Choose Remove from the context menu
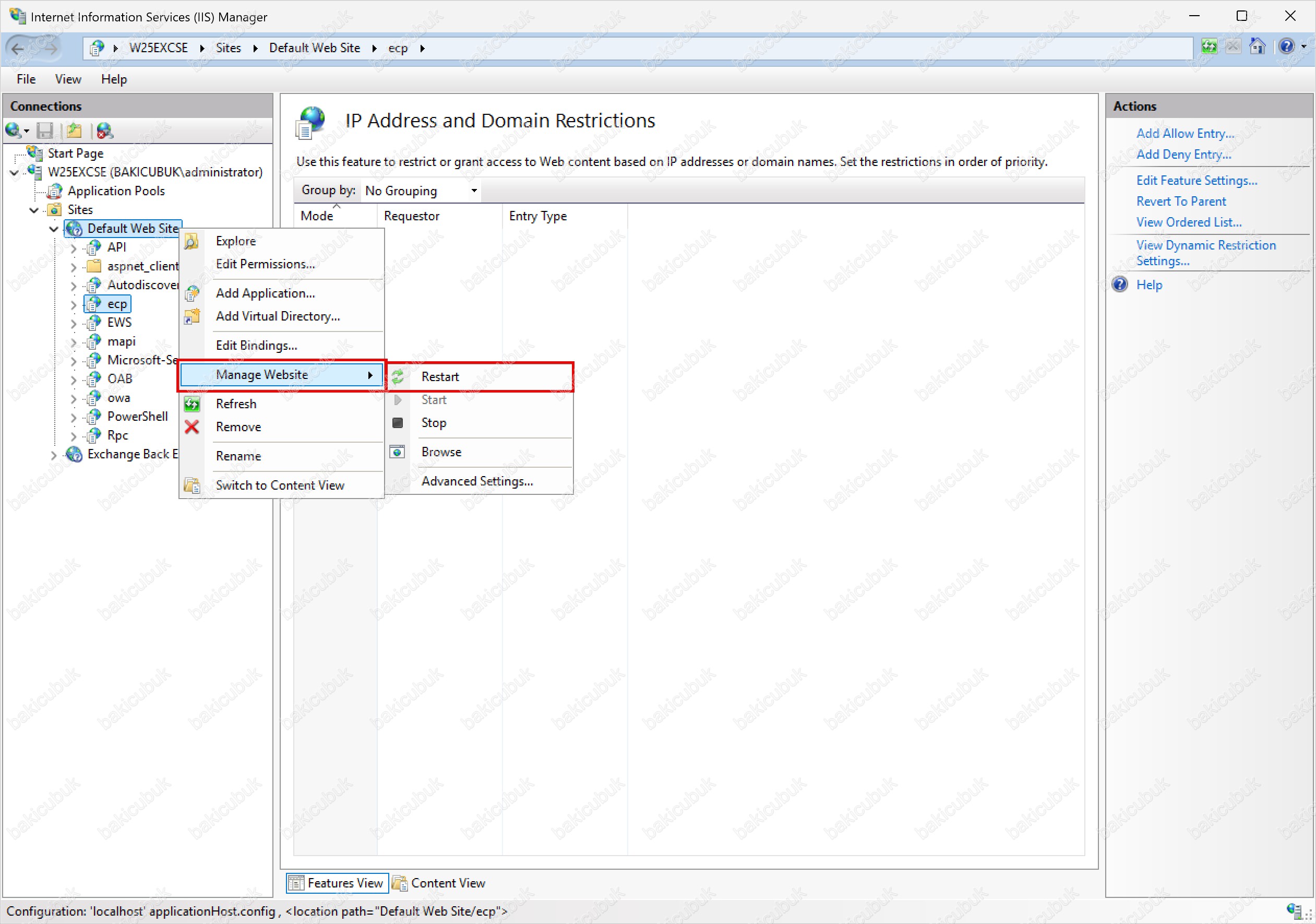Image resolution: width=1316 pixels, height=924 pixels. tap(281, 427)
